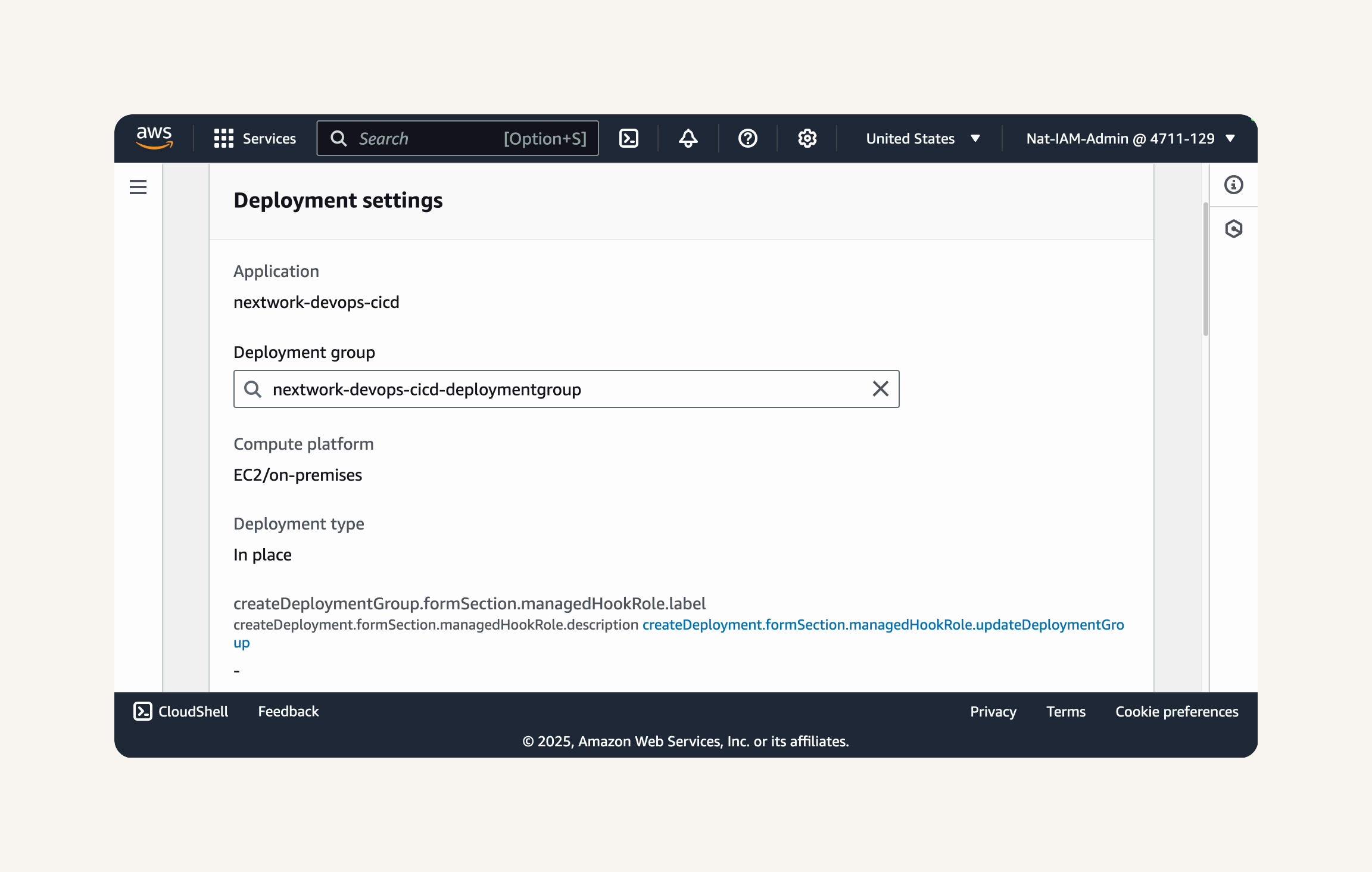Click the createDeploymentGroup managedHookRole.label text
This screenshot has width=1372, height=872.
[x=469, y=603]
